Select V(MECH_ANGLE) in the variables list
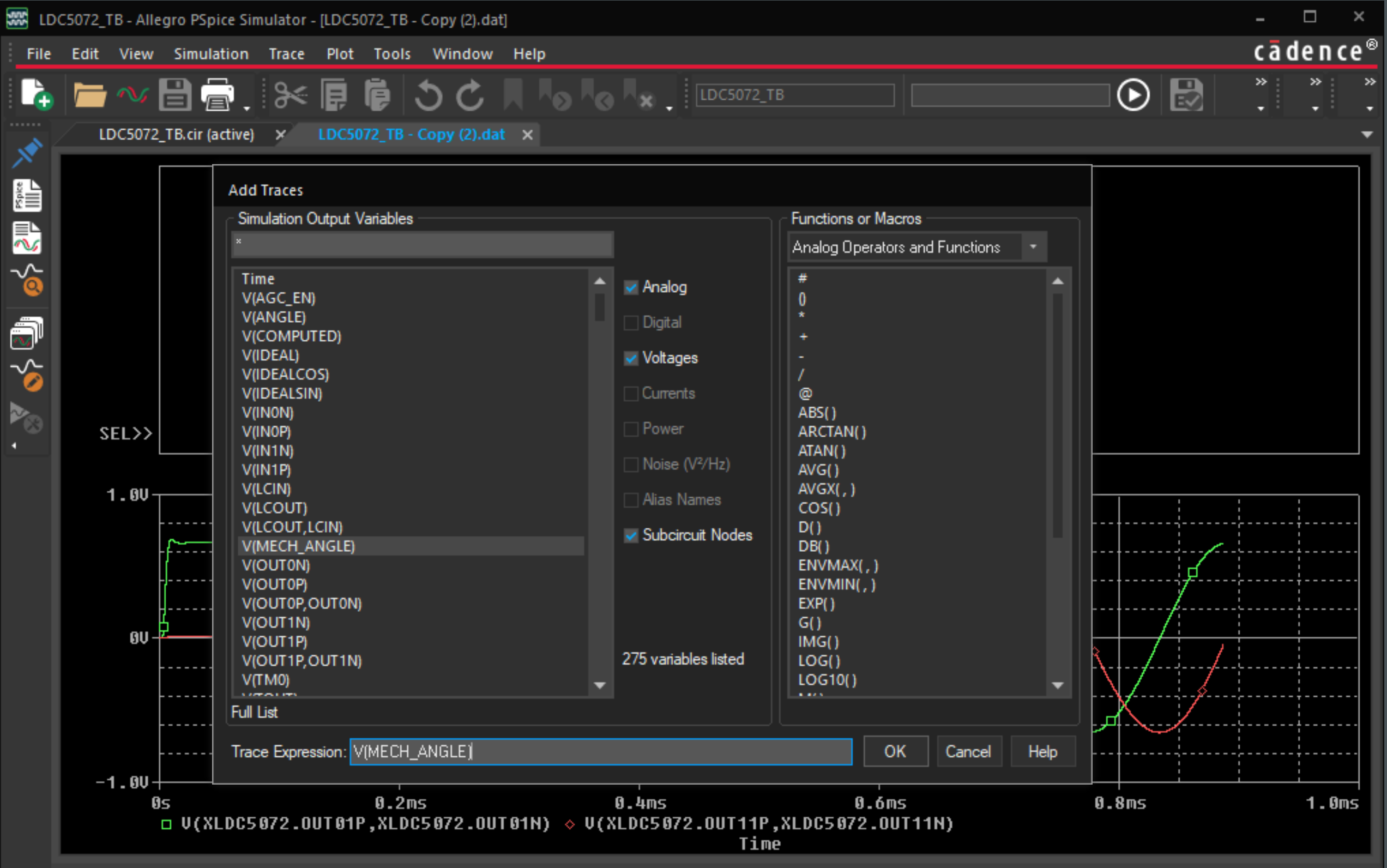The height and width of the screenshot is (868, 1387). click(x=298, y=545)
